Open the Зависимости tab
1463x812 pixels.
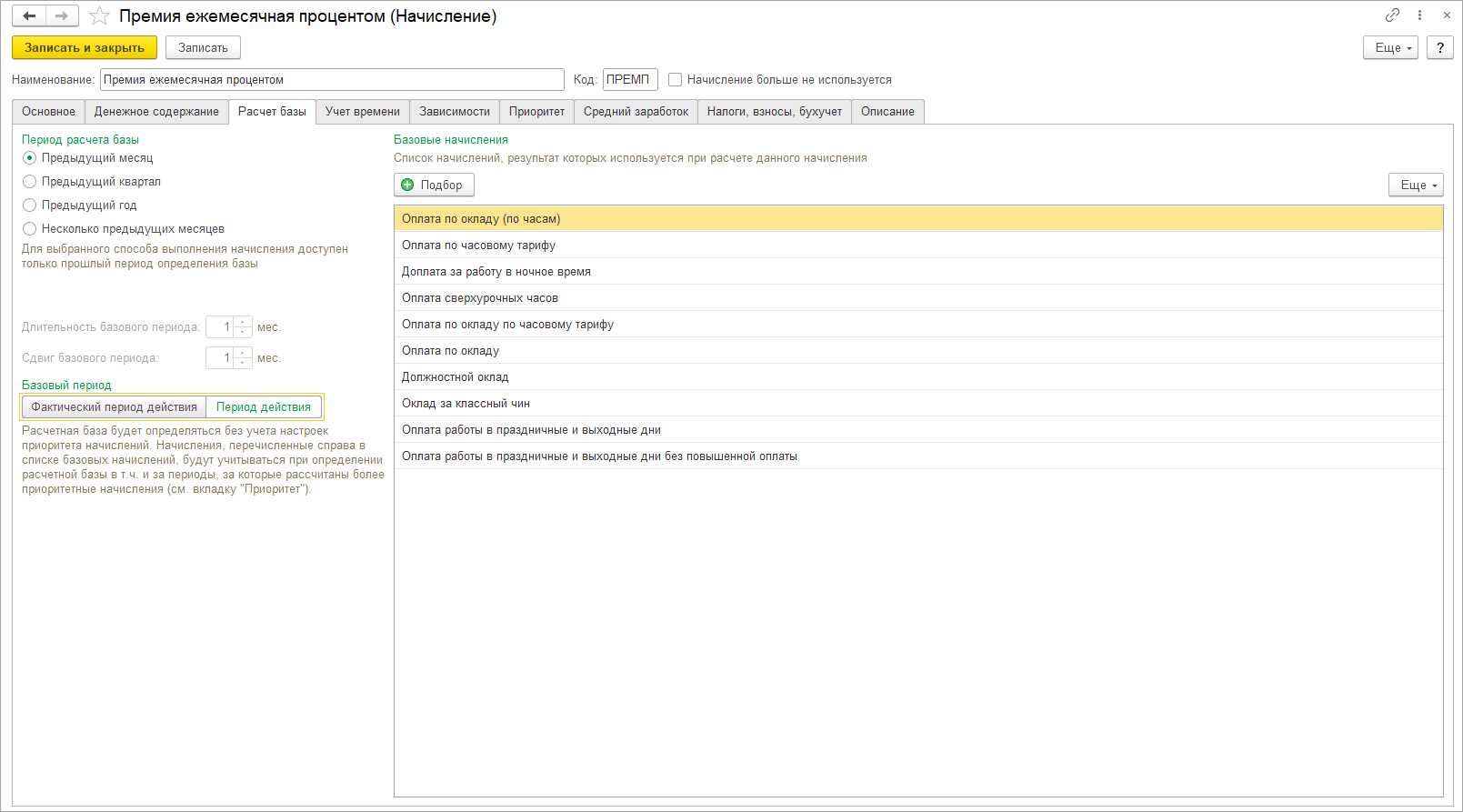(x=455, y=112)
